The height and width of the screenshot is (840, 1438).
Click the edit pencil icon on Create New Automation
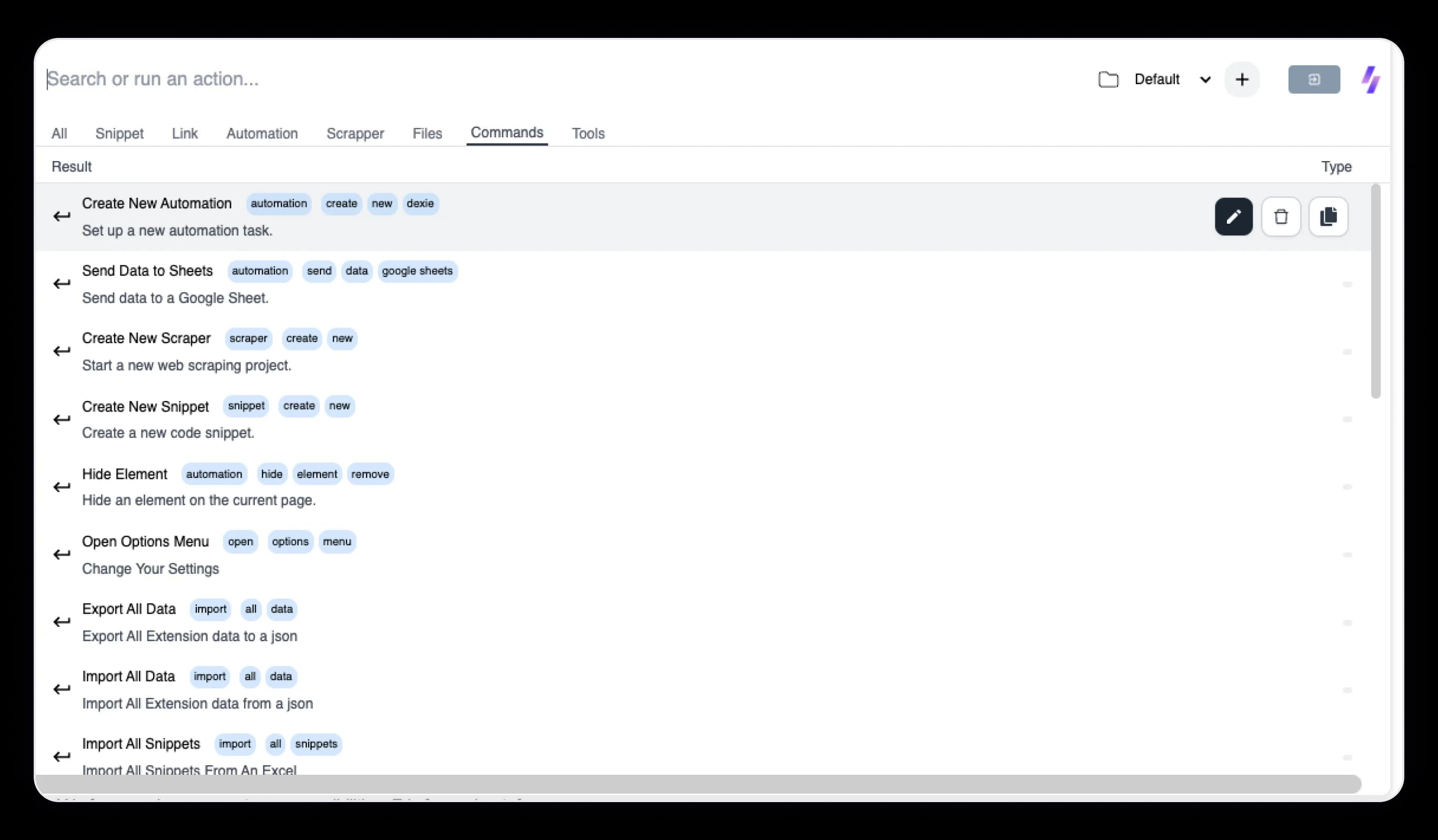pos(1233,216)
